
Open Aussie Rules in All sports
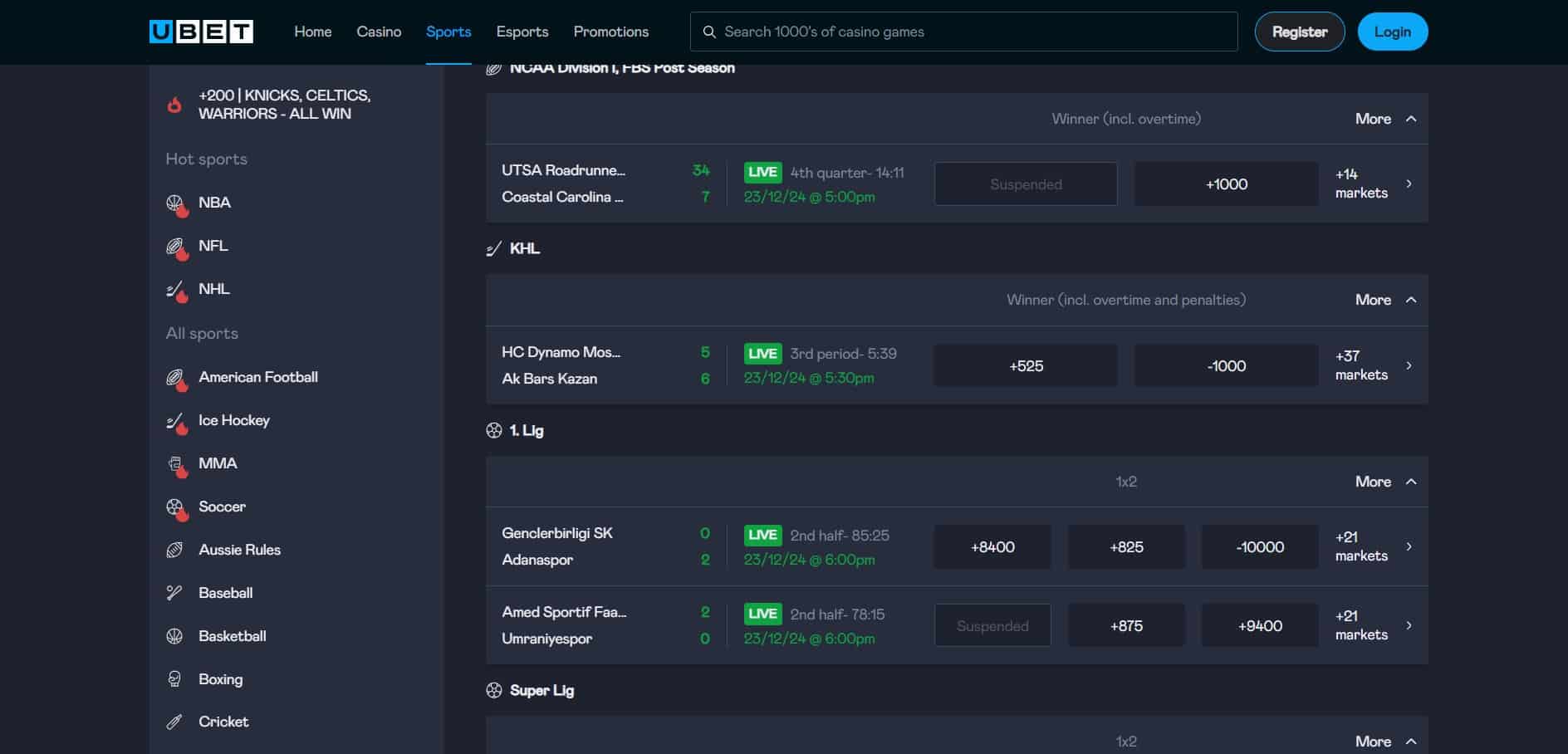(239, 550)
